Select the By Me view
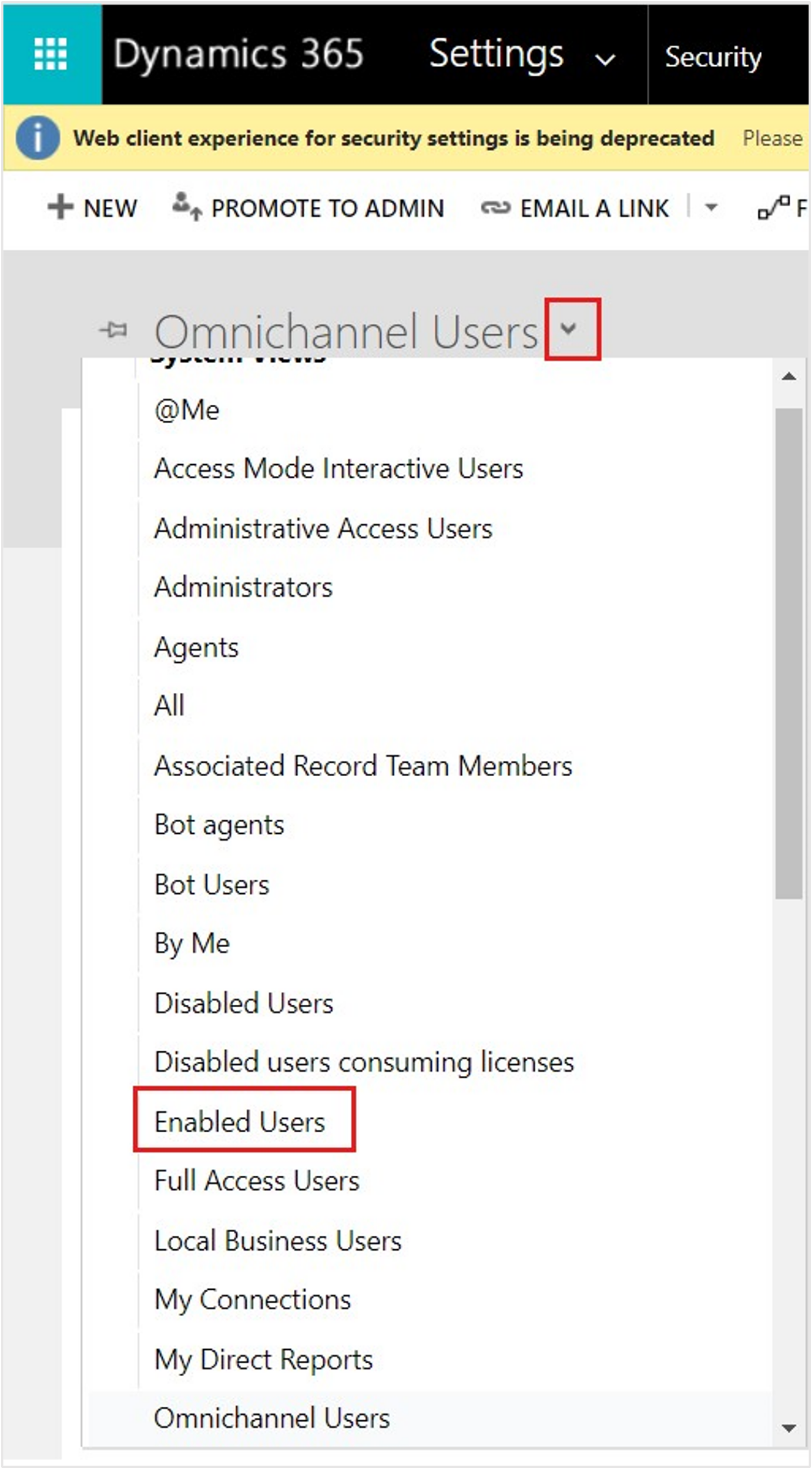The width and height of the screenshot is (812, 1469). click(x=192, y=945)
